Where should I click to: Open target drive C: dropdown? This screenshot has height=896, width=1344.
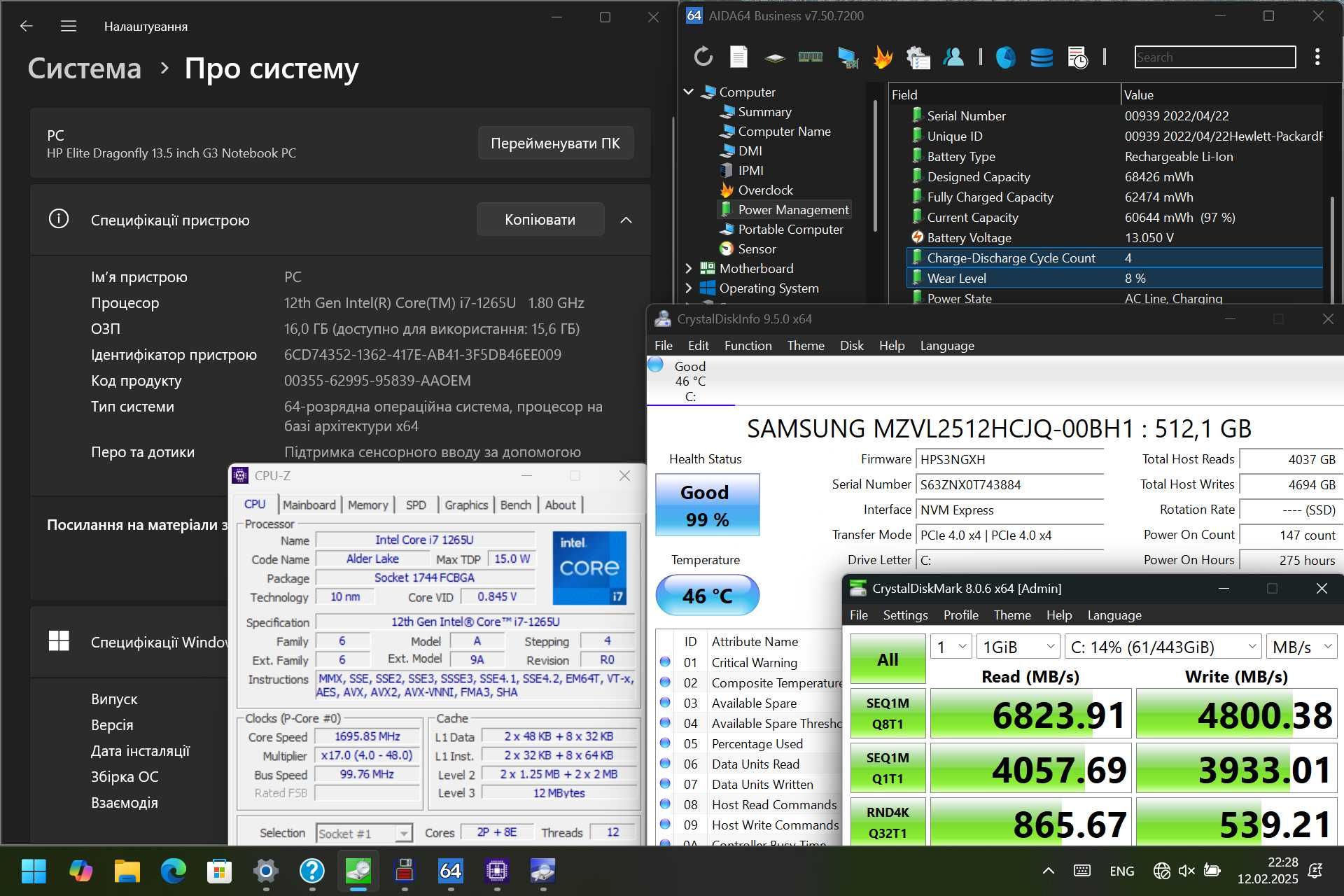[x=1163, y=647]
